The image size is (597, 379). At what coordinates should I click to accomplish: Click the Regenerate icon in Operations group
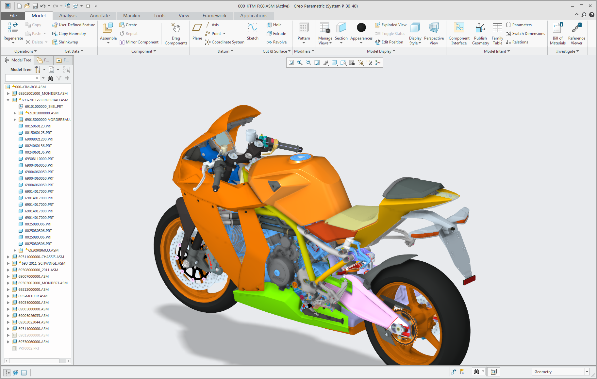pos(13,27)
